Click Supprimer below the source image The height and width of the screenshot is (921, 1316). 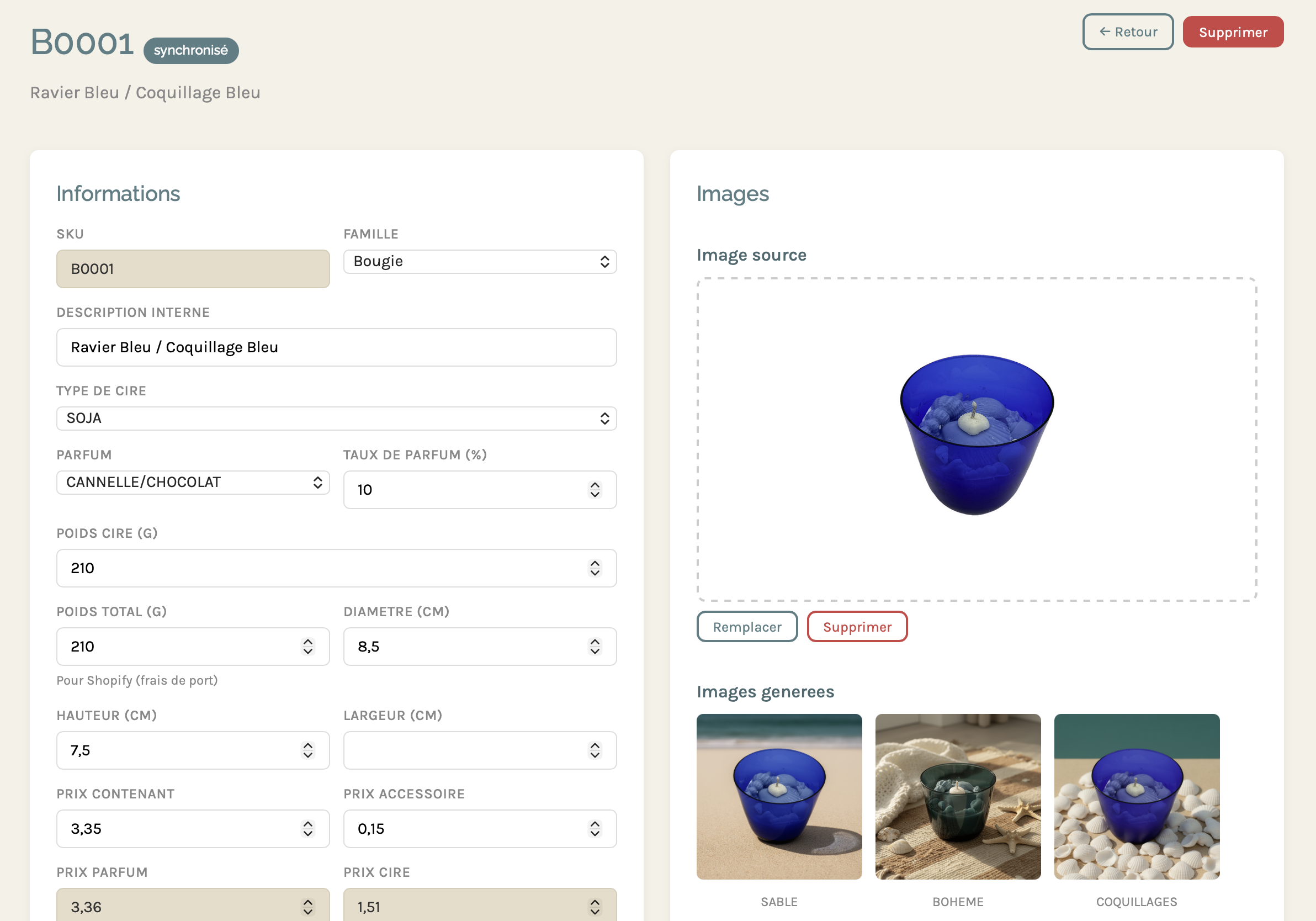pyautogui.click(x=857, y=626)
